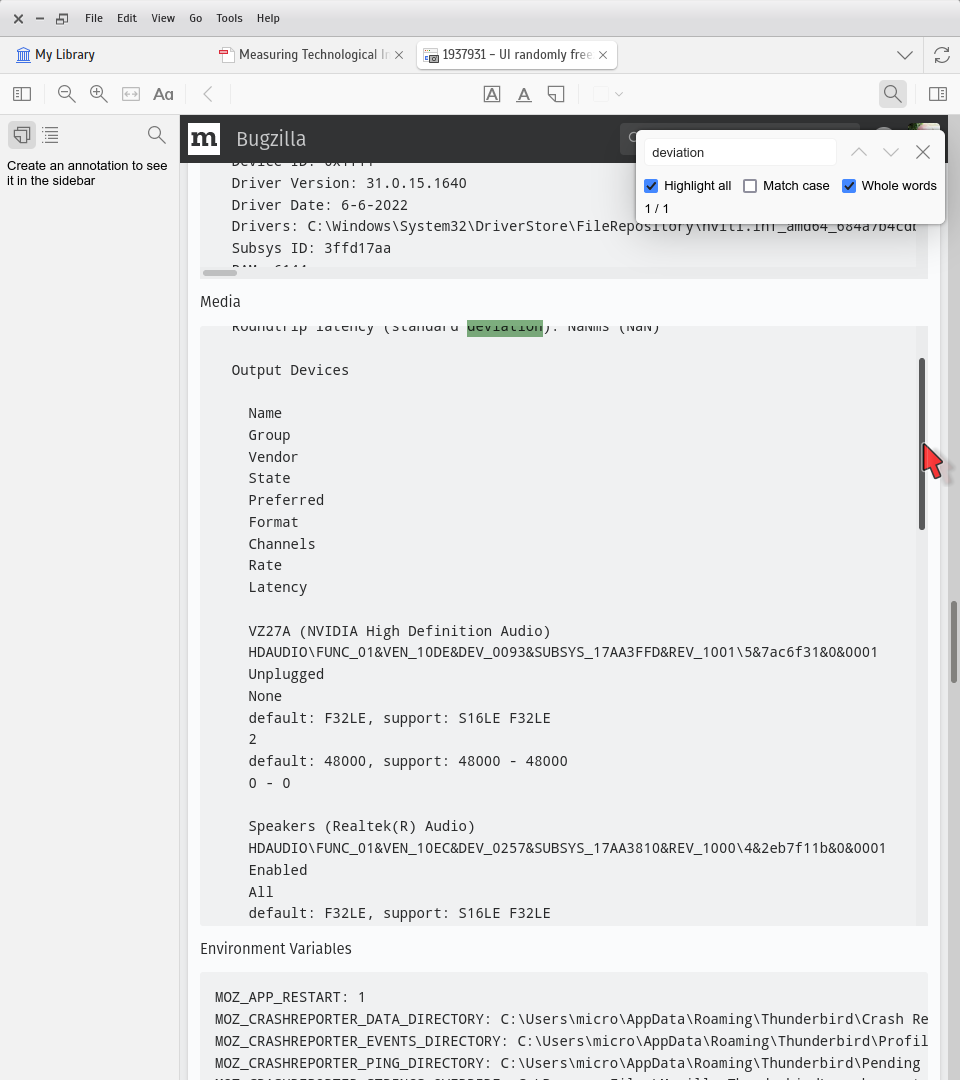The width and height of the screenshot is (960, 1080).
Task: Click the sync with zotero.org icon
Action: coord(942,55)
